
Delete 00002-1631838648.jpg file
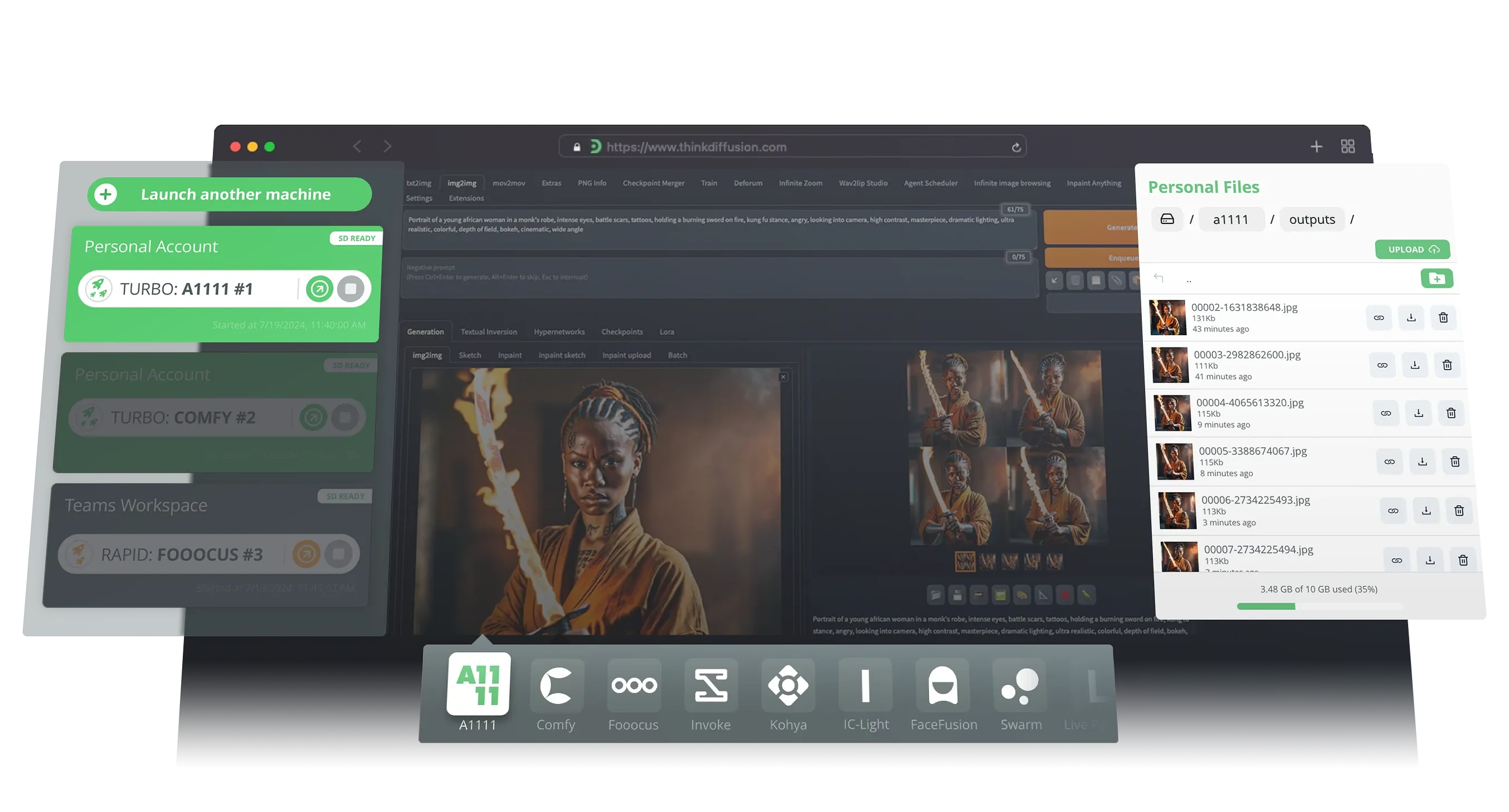1443,317
